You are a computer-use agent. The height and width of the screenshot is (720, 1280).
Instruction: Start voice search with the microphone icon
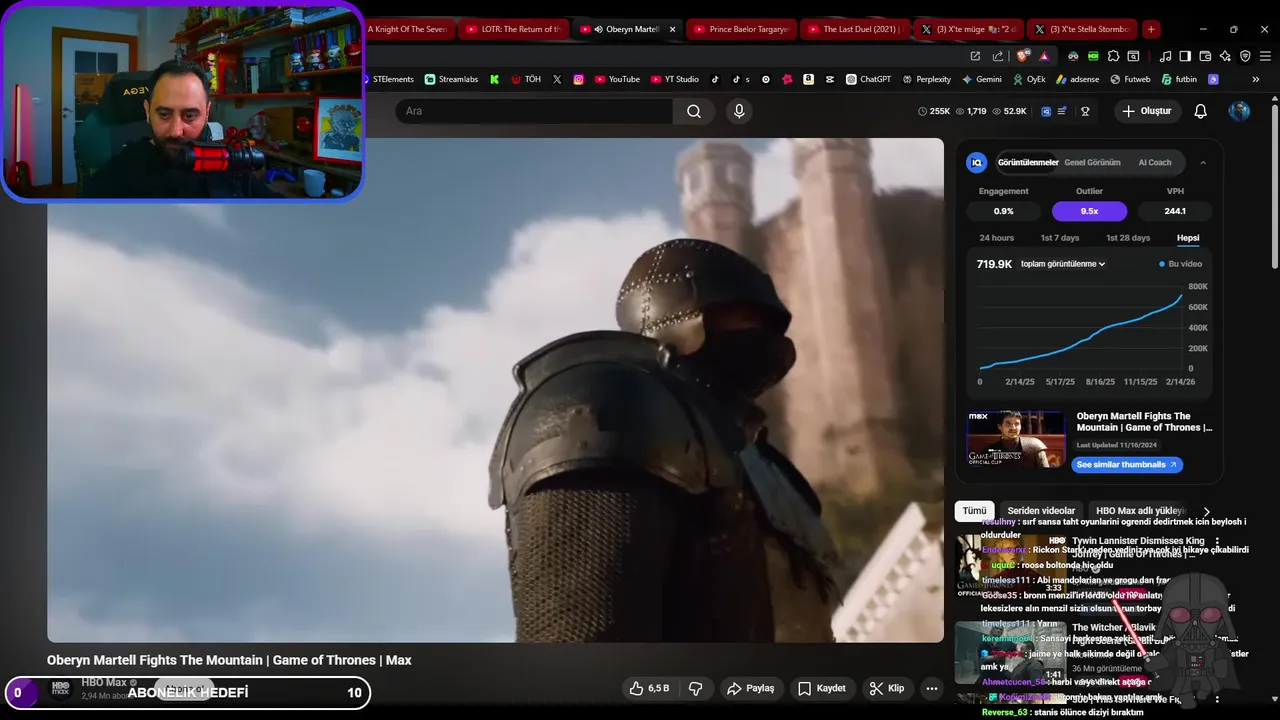[x=739, y=111]
